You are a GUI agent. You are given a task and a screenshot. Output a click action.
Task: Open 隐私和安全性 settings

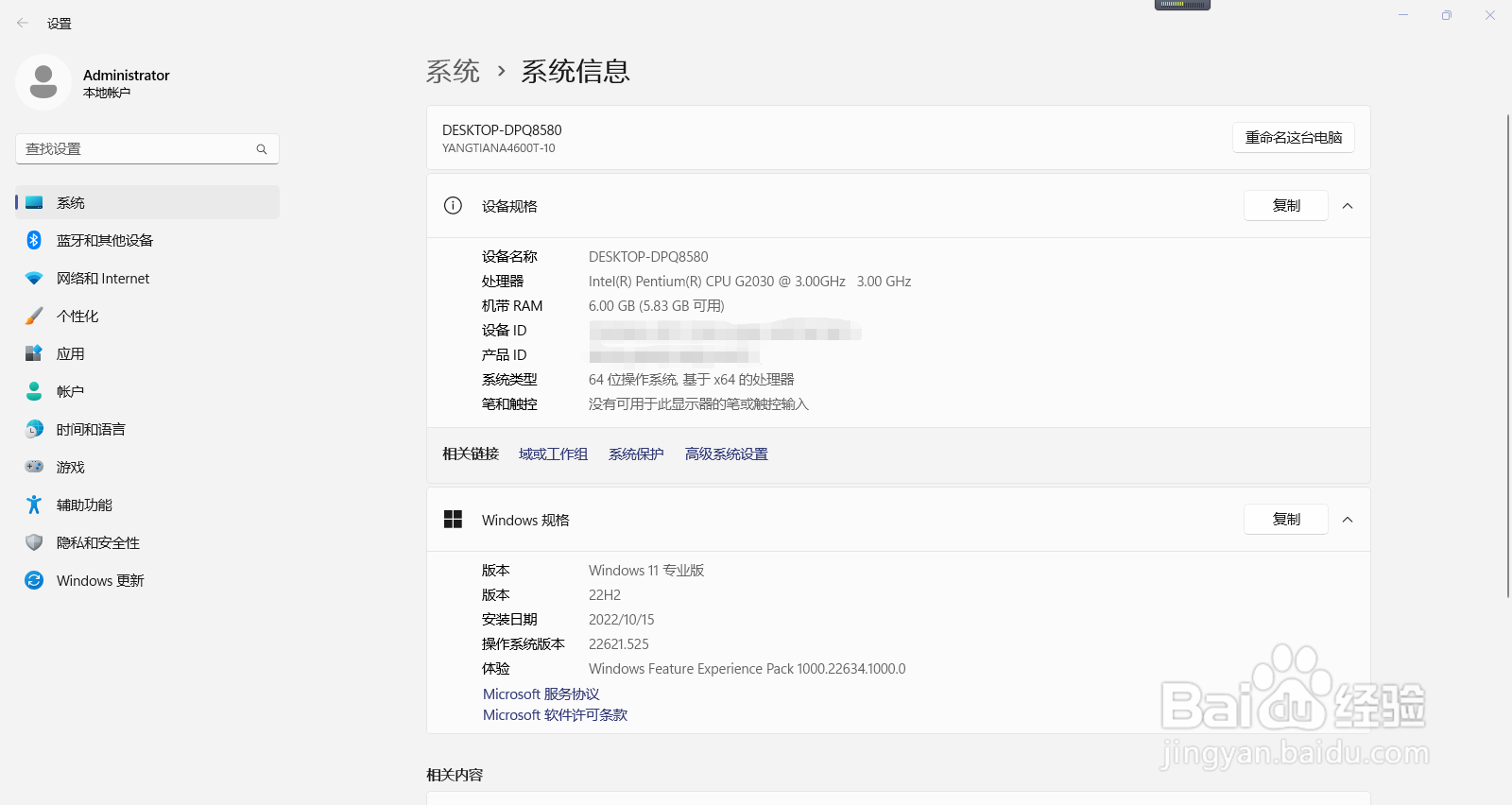pyautogui.click(x=147, y=542)
